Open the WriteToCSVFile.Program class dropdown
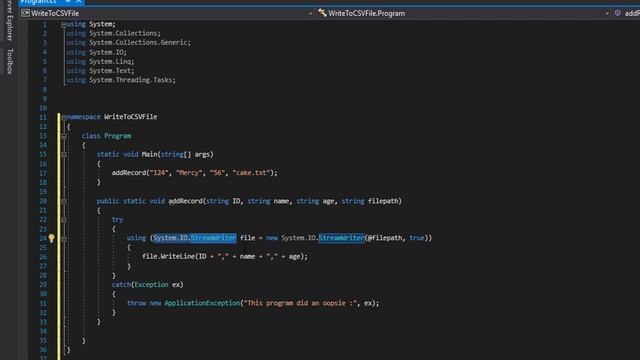This screenshot has width=640, height=360. [x=607, y=13]
